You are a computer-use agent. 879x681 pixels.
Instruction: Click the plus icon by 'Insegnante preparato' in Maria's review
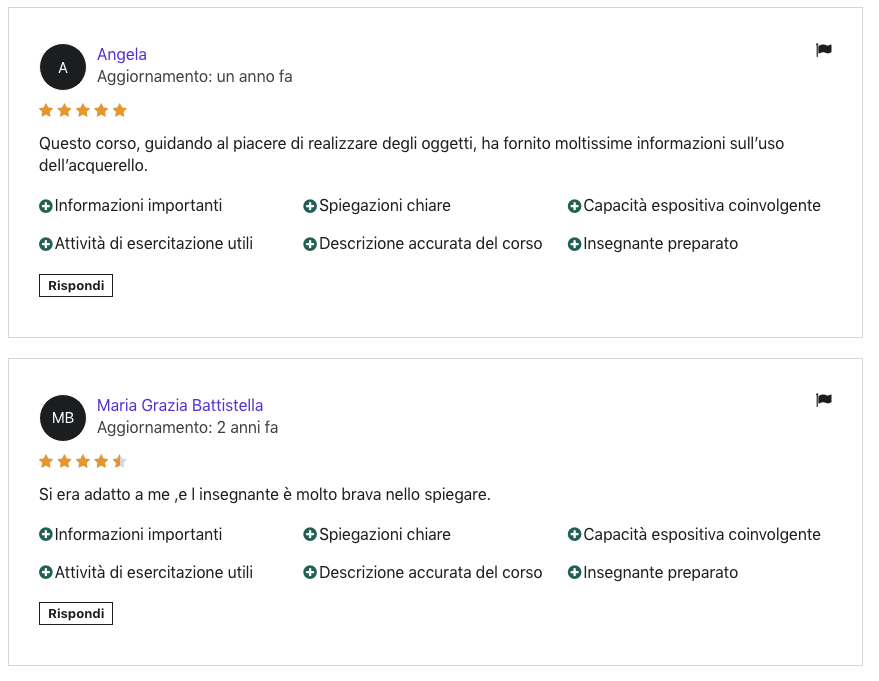tap(574, 572)
